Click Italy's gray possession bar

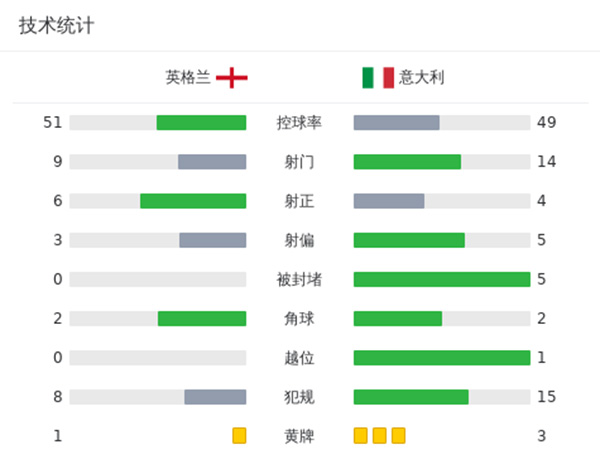[x=396, y=123]
